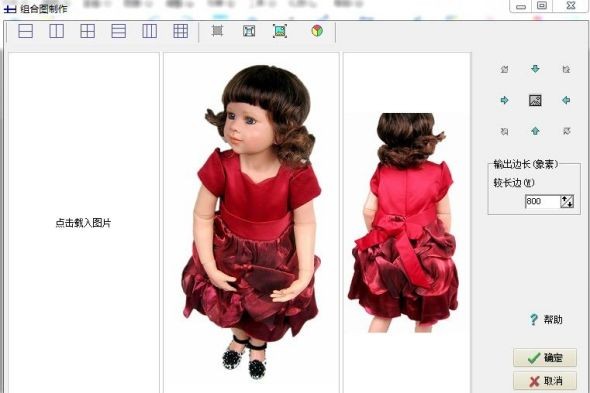Choose the three-column layout icon

click(149, 31)
